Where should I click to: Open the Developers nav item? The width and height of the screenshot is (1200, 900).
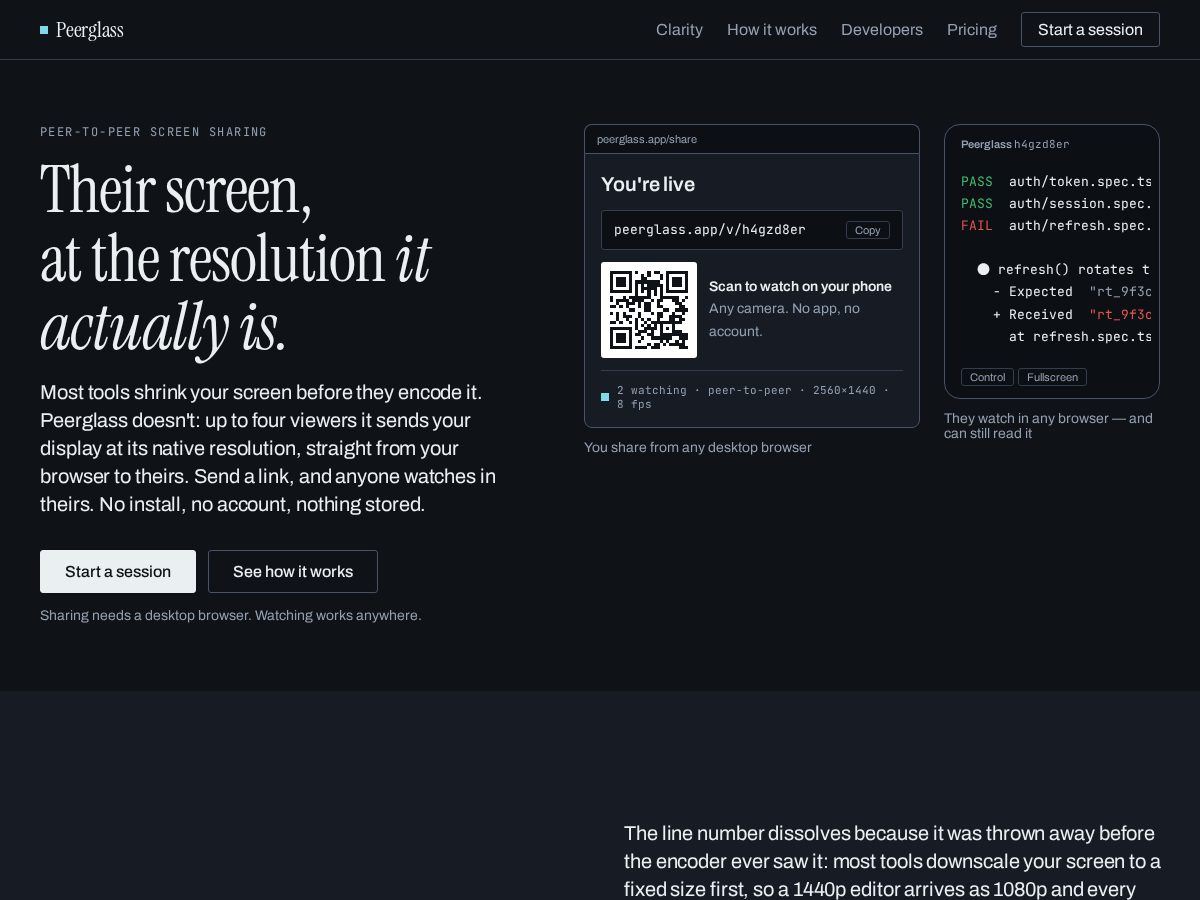click(882, 30)
